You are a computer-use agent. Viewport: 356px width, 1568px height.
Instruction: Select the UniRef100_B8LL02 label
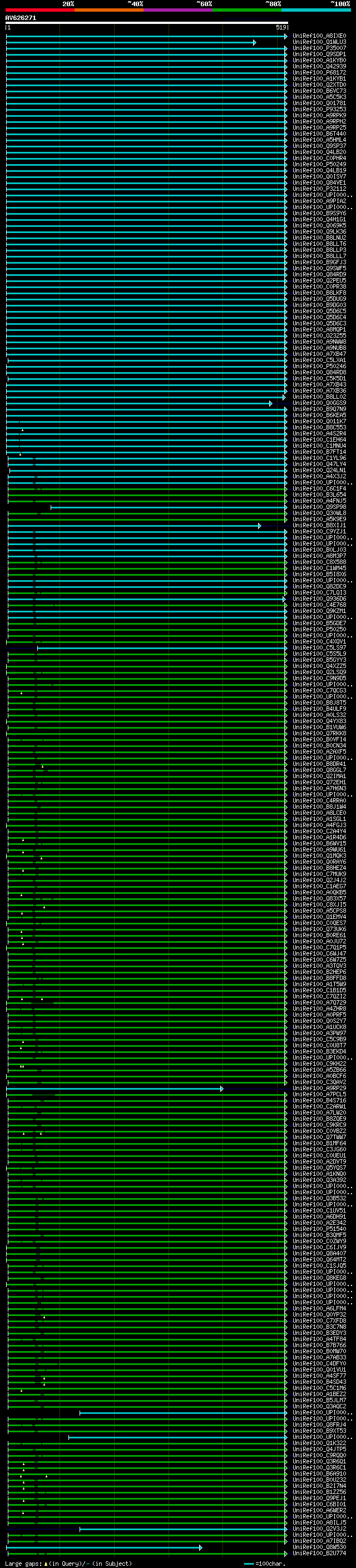point(319,397)
